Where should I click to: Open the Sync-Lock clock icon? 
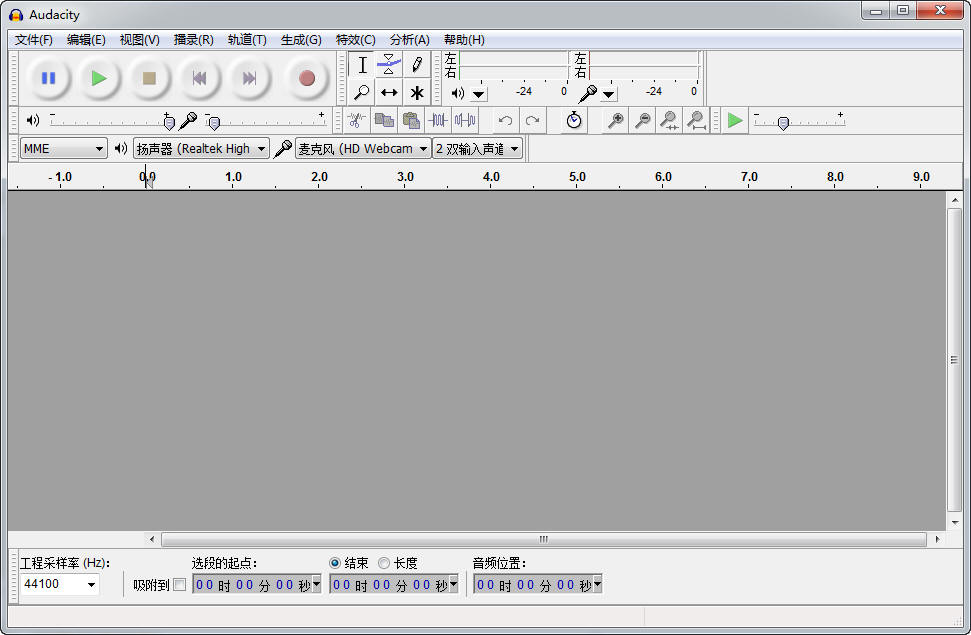(574, 120)
